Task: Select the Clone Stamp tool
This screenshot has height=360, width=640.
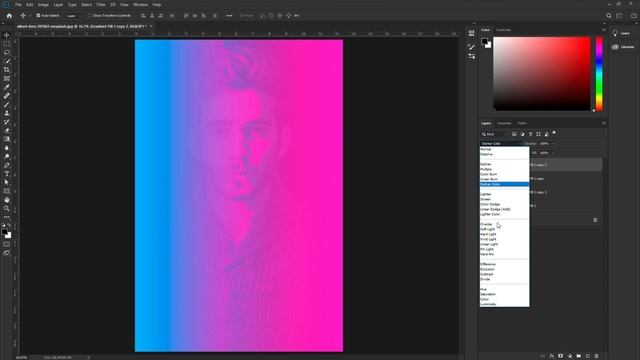Action: [7, 113]
